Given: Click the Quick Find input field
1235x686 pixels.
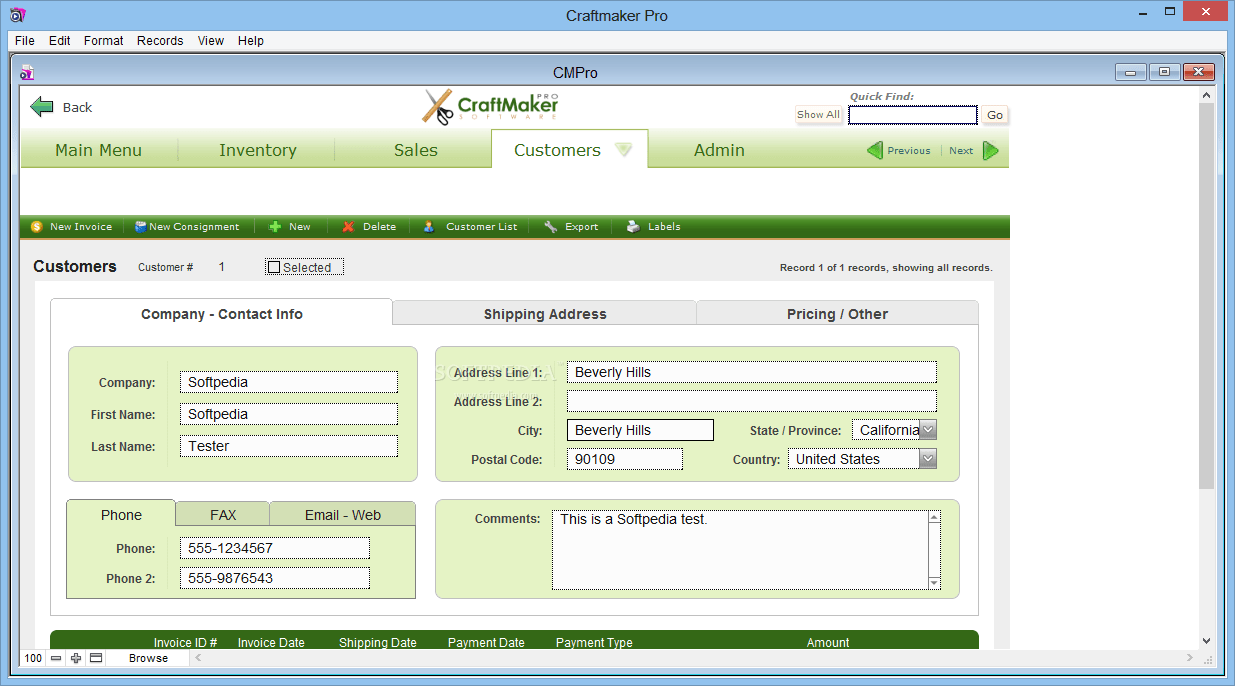Looking at the screenshot, I should (913, 115).
